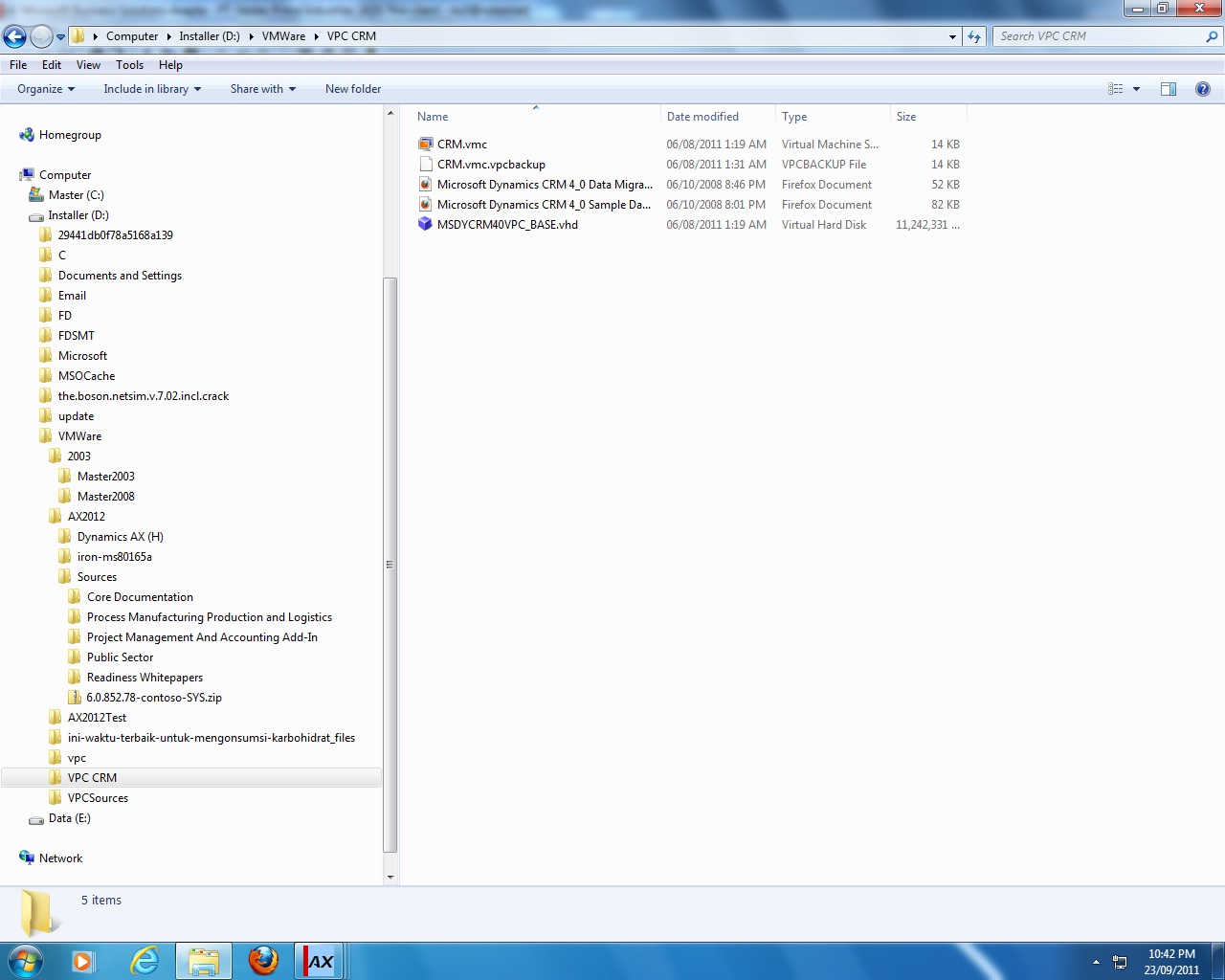Open Internet Explorer from taskbar
Viewport: 1225px width, 980px height.
(145, 961)
